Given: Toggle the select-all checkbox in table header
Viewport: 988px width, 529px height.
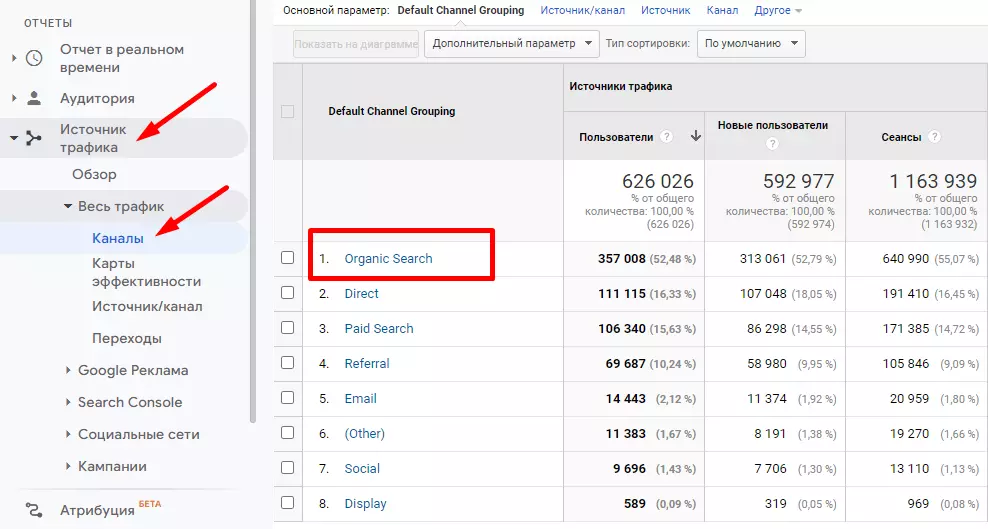Looking at the screenshot, I should (x=288, y=112).
